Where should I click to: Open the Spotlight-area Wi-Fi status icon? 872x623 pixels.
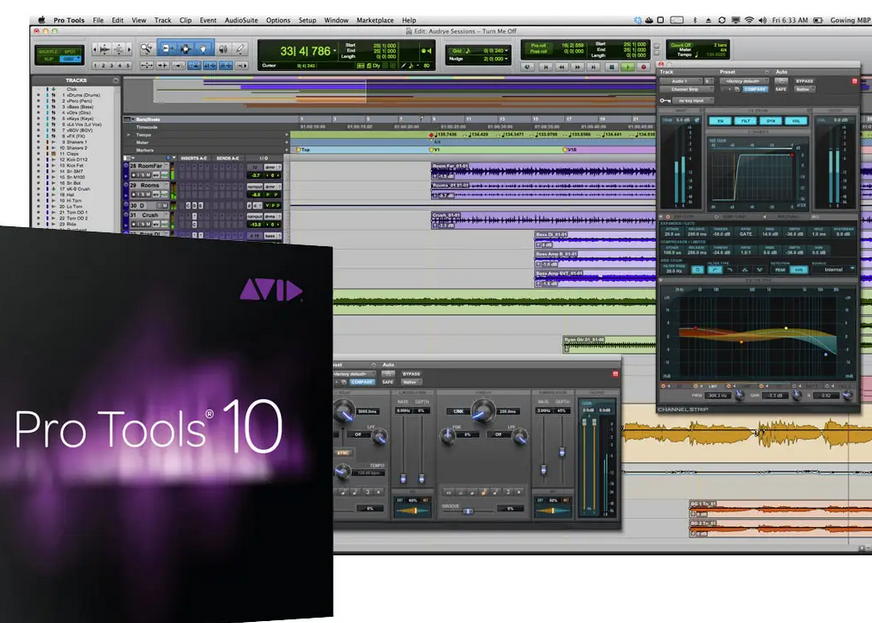click(749, 20)
